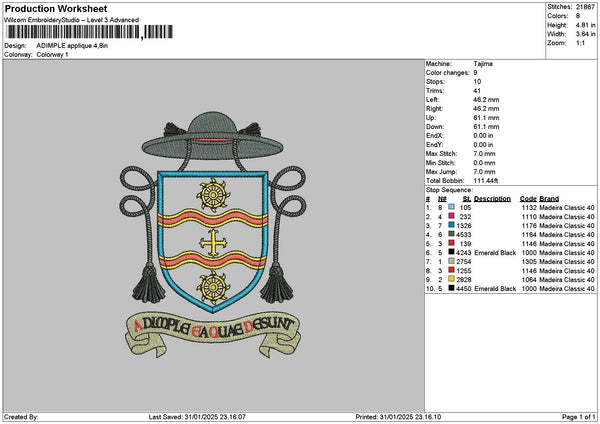Pick the yellow swatch in stop 9
Screen dimensions: 600x424
(x=452, y=279)
